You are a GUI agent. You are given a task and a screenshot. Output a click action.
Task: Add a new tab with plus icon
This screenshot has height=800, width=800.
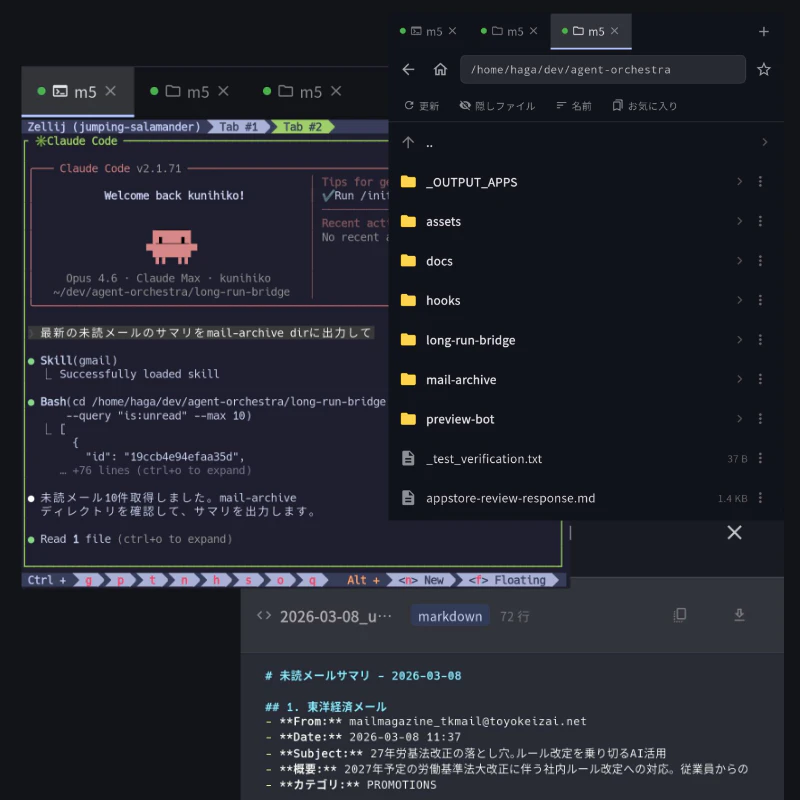coord(763,32)
